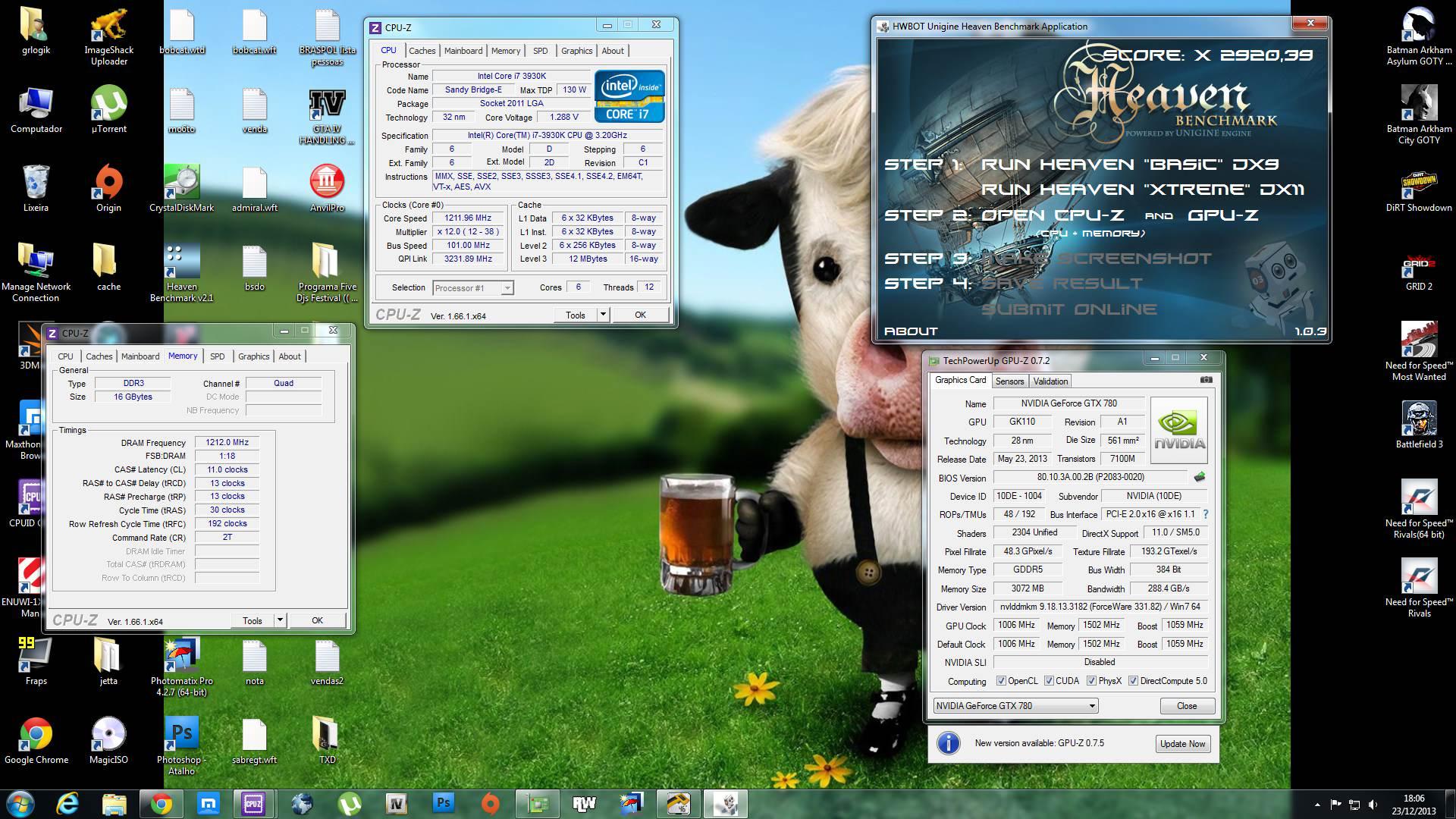Image resolution: width=1456 pixels, height=819 pixels.
Task: Open Manage Network Connection shortcut
Action: [36, 272]
